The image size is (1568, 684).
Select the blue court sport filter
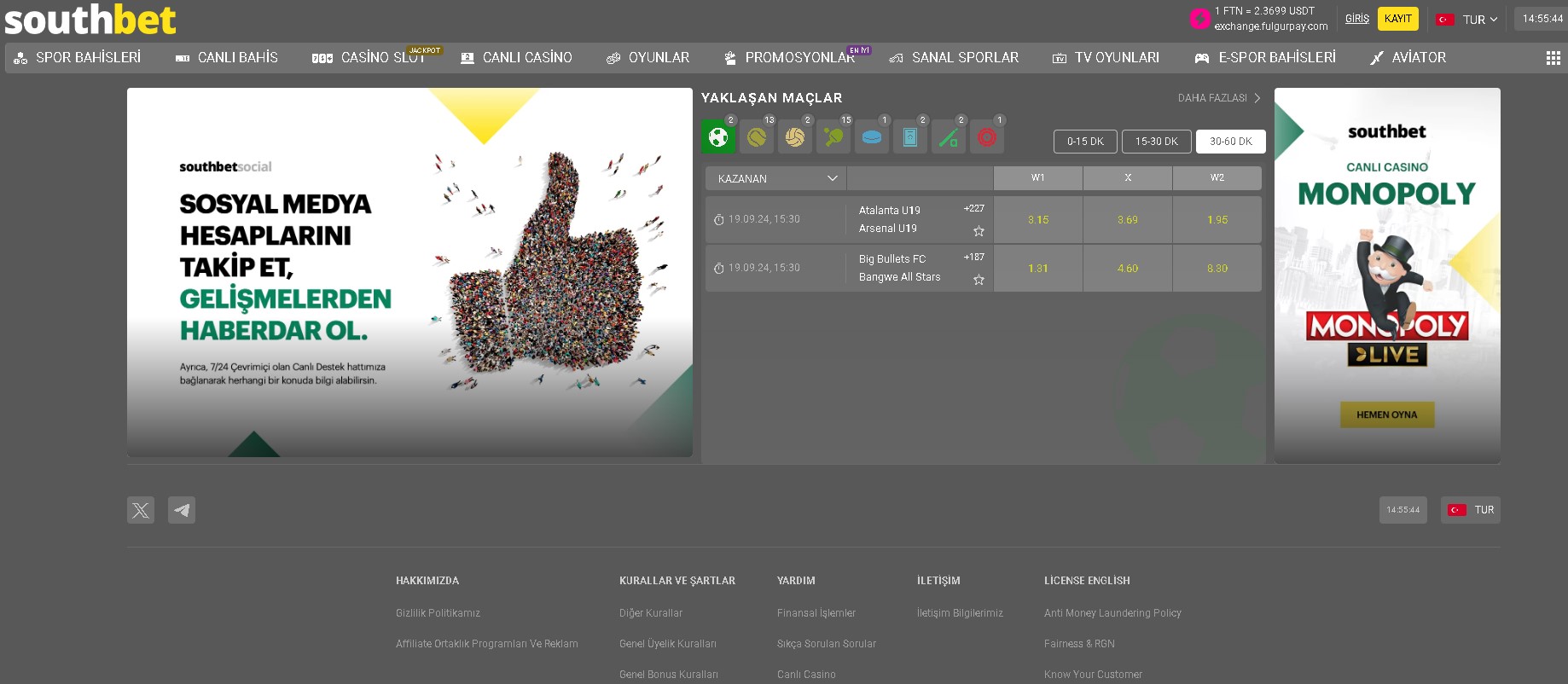click(910, 136)
